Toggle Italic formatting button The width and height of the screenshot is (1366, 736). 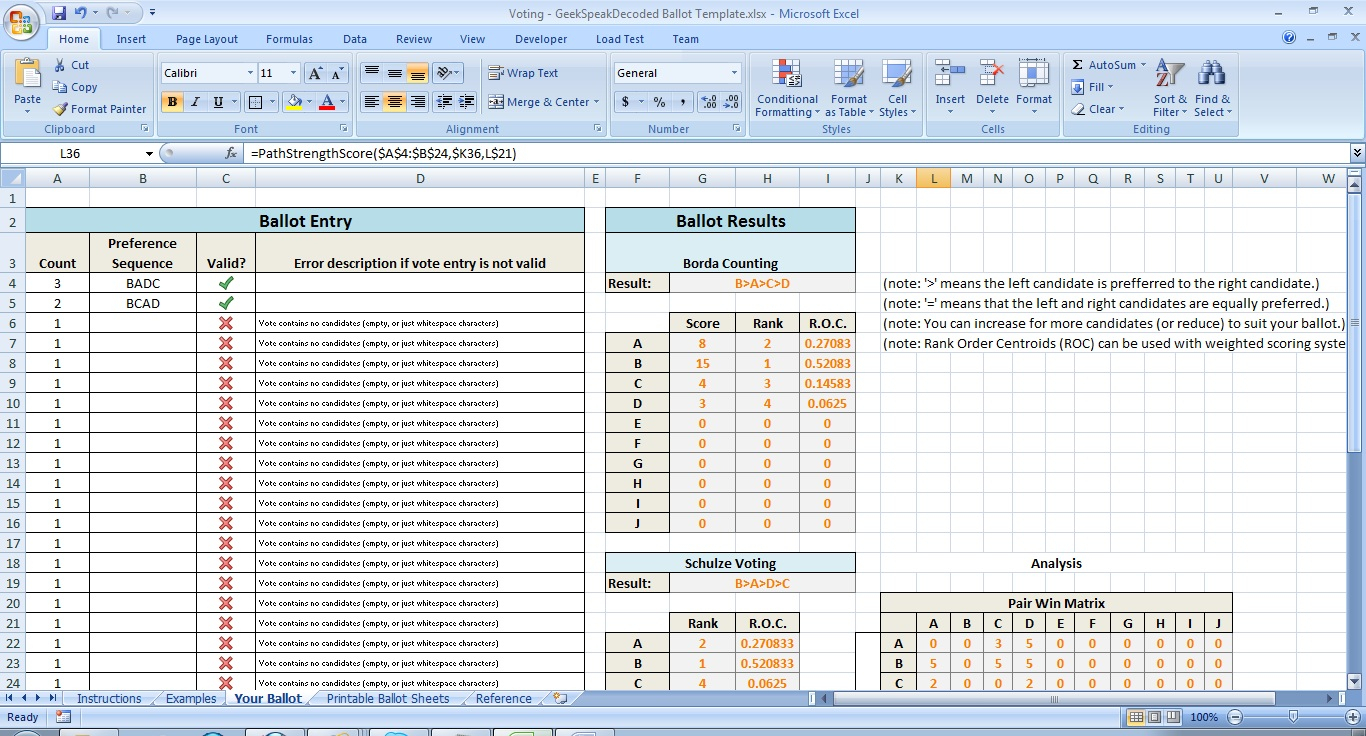pyautogui.click(x=195, y=102)
